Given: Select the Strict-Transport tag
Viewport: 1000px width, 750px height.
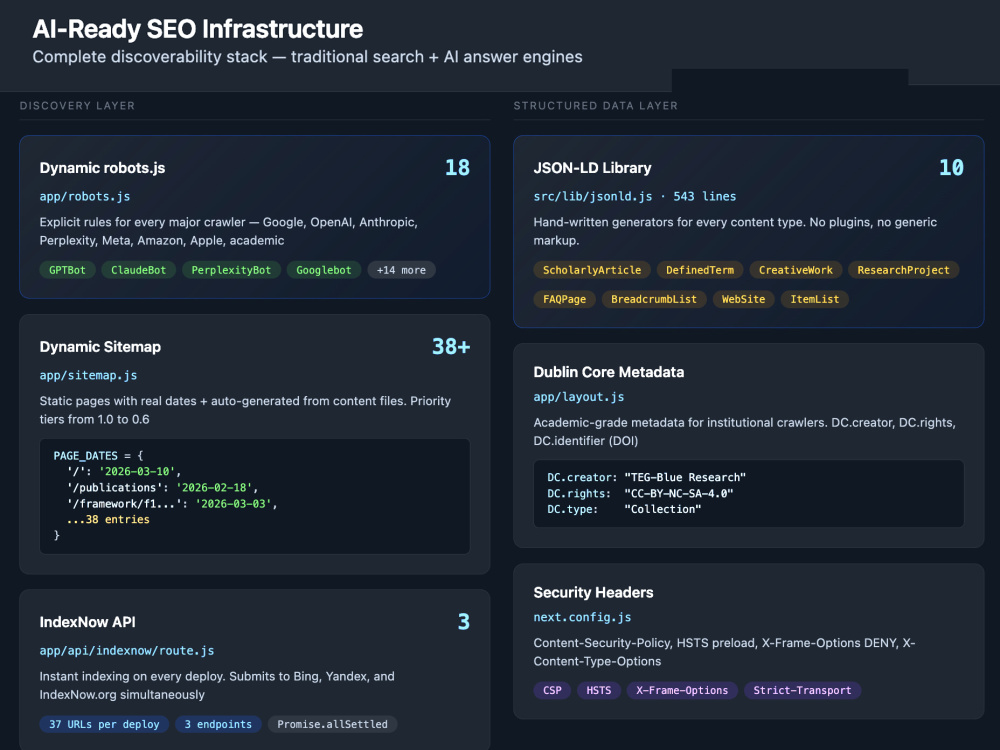Looking at the screenshot, I should pyautogui.click(x=802, y=690).
